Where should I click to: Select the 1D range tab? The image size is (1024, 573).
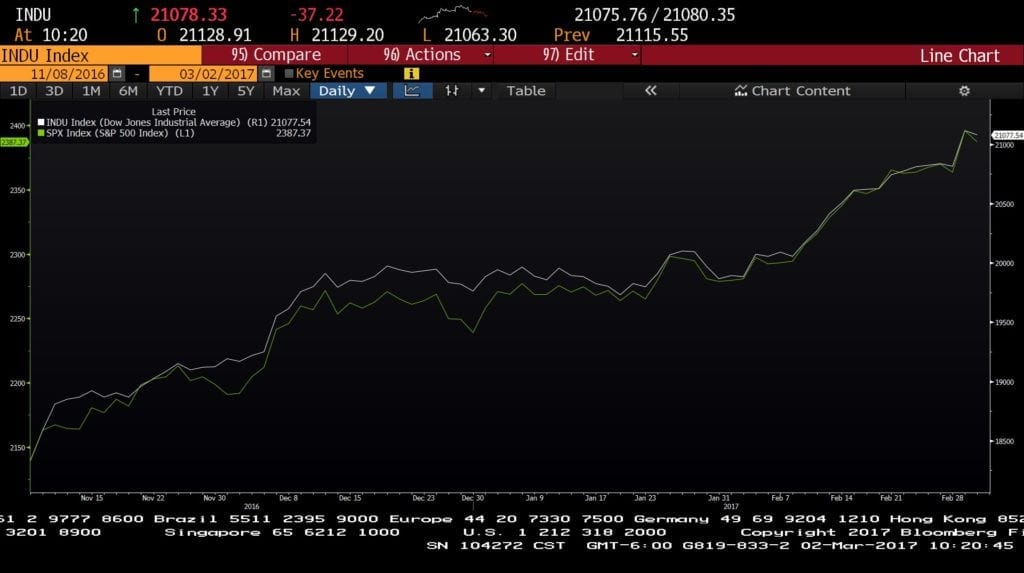[x=18, y=91]
